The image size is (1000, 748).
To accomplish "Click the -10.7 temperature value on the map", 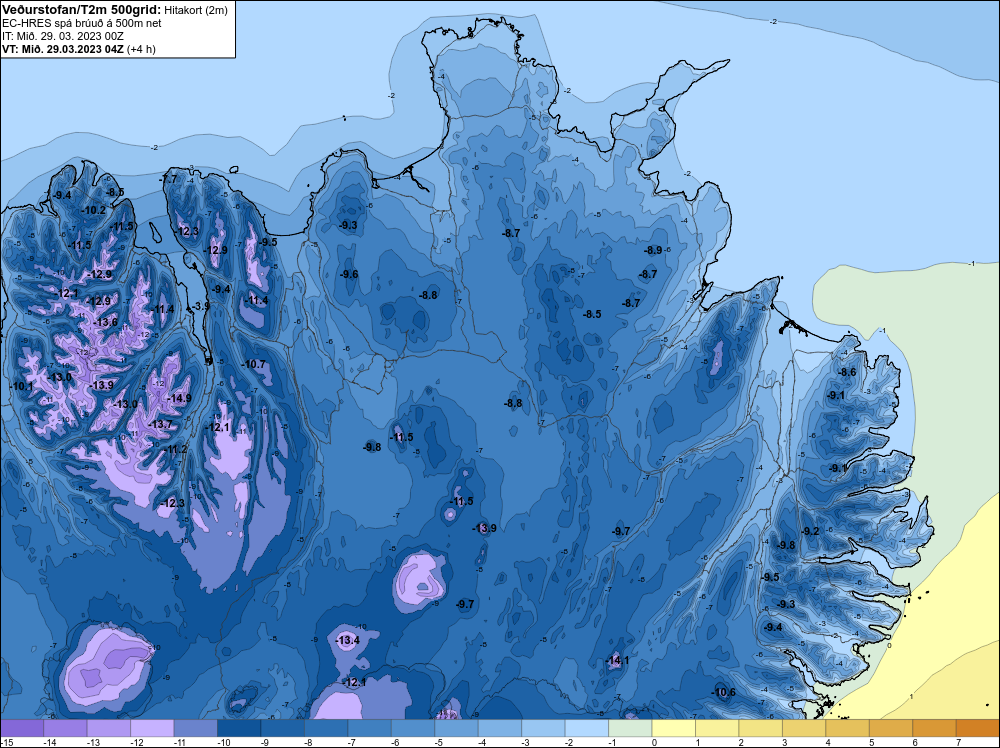I will point(253,364).
